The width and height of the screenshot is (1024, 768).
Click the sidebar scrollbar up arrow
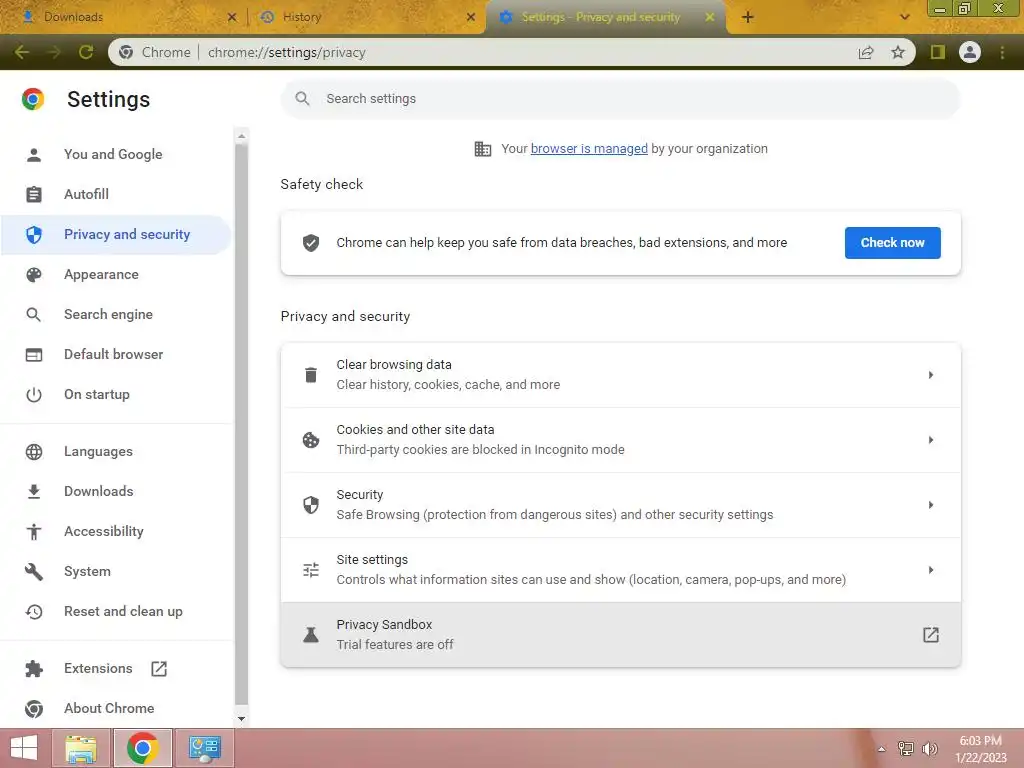click(242, 136)
